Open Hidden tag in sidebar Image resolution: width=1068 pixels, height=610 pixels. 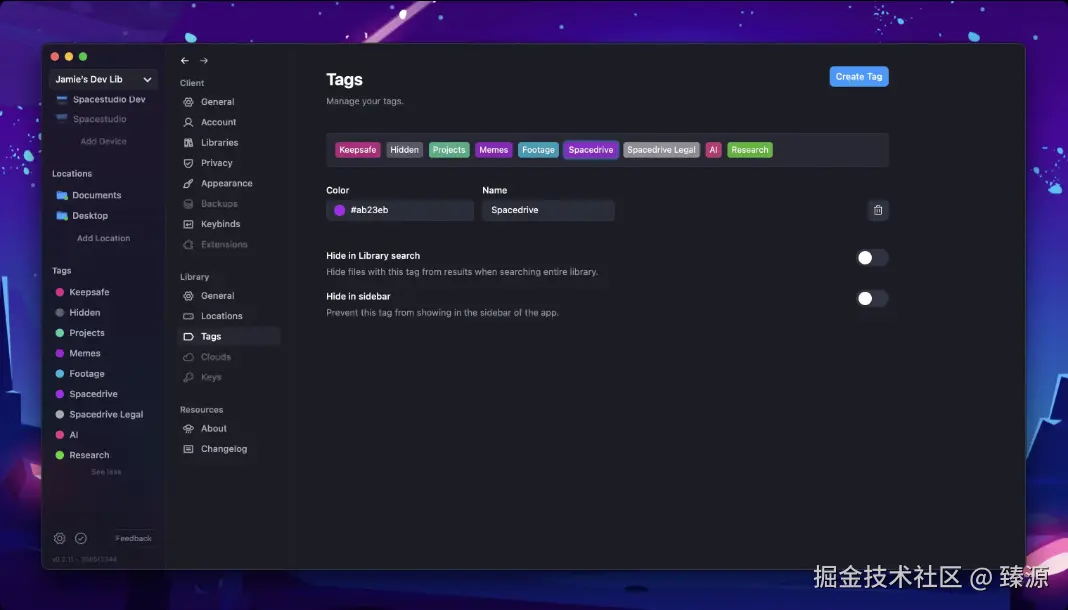78,312
